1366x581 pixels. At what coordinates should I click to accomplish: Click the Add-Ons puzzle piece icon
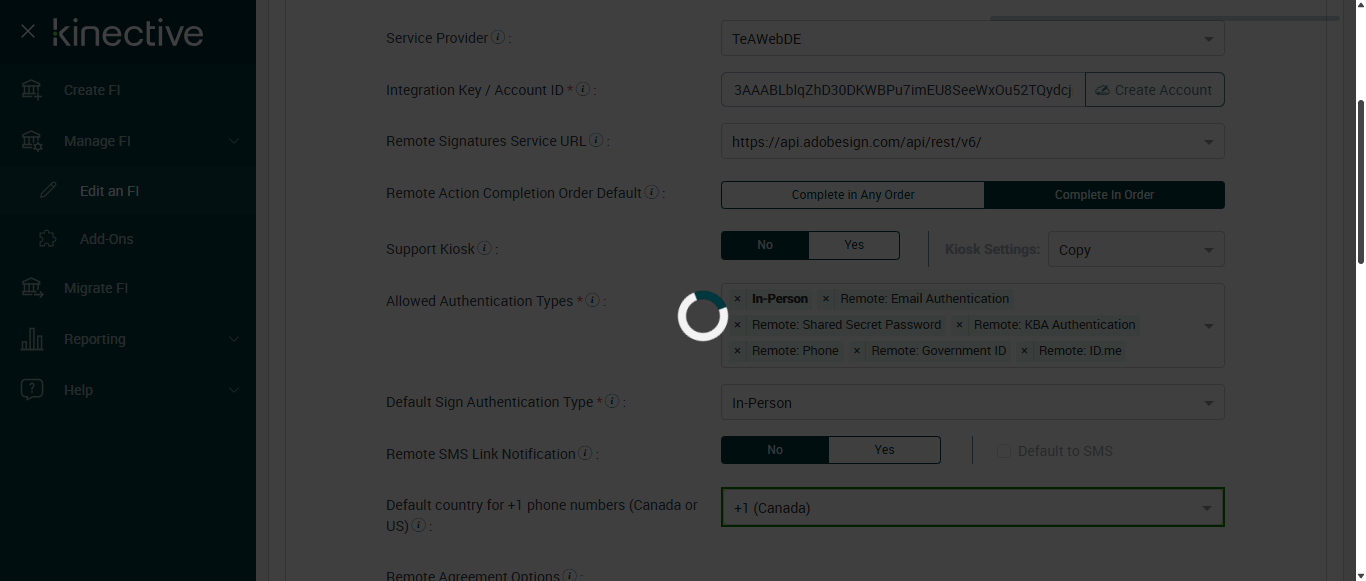tap(47, 239)
